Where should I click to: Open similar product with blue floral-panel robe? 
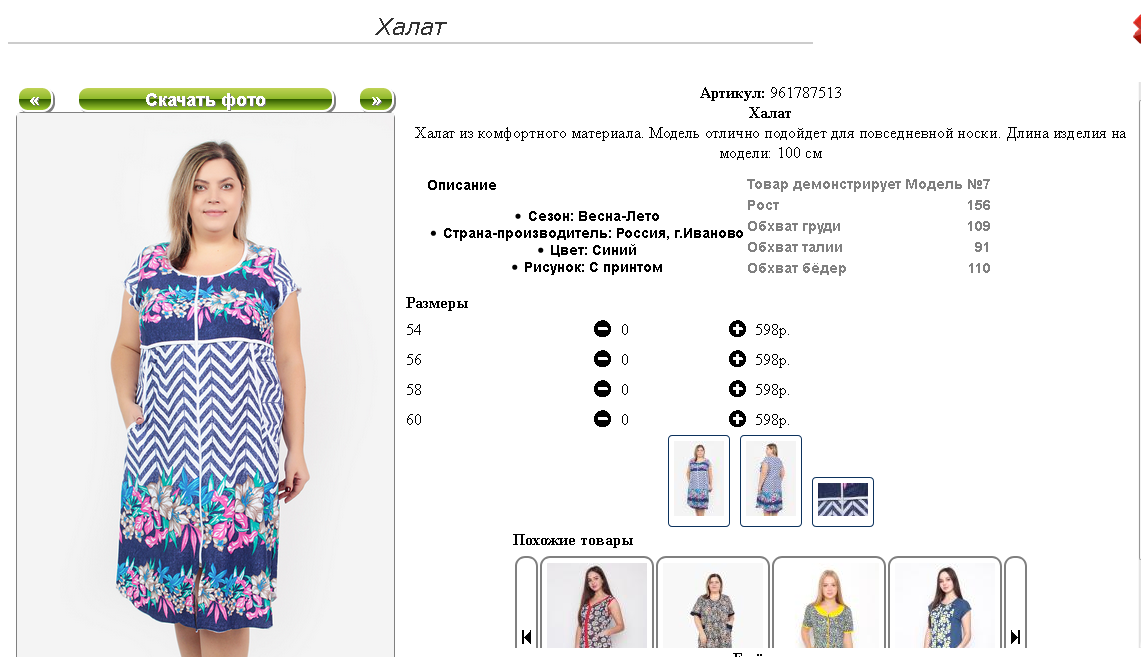tap(945, 605)
